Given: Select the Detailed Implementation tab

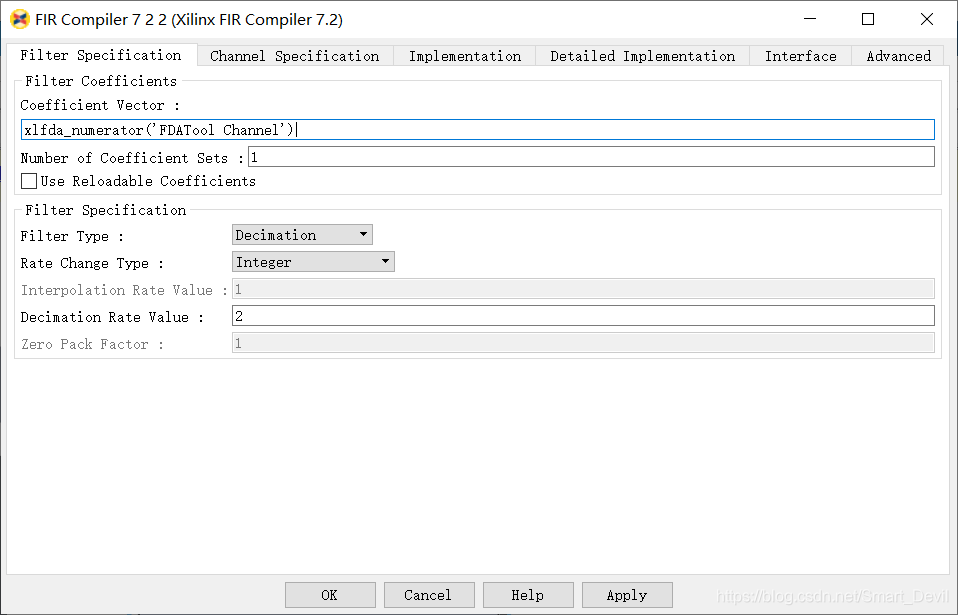Looking at the screenshot, I should (x=642, y=56).
